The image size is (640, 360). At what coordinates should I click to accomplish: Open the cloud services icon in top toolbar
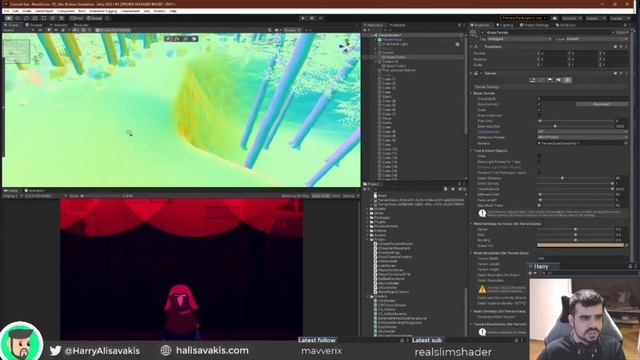coord(554,18)
